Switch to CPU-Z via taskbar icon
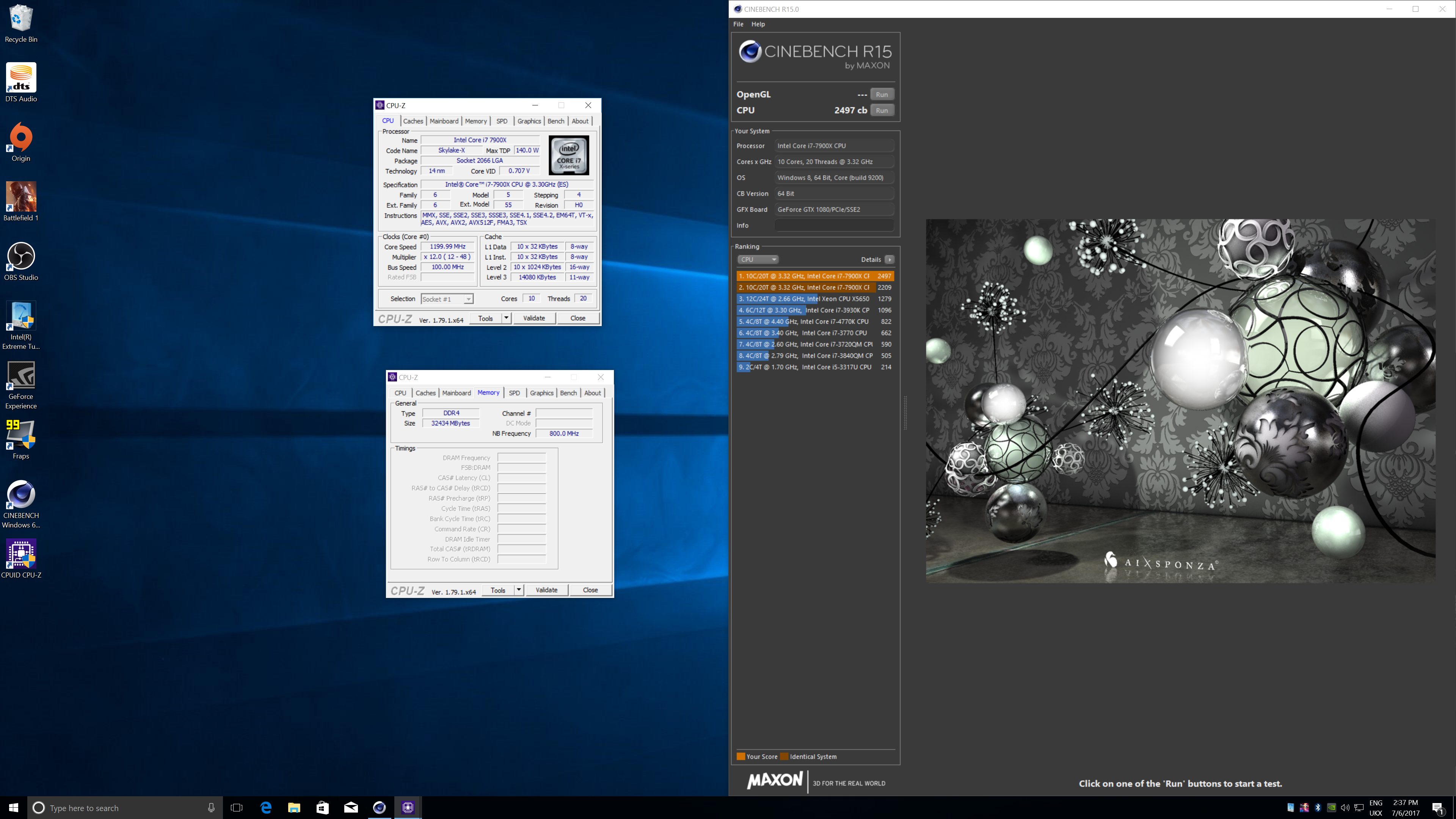 click(408, 808)
